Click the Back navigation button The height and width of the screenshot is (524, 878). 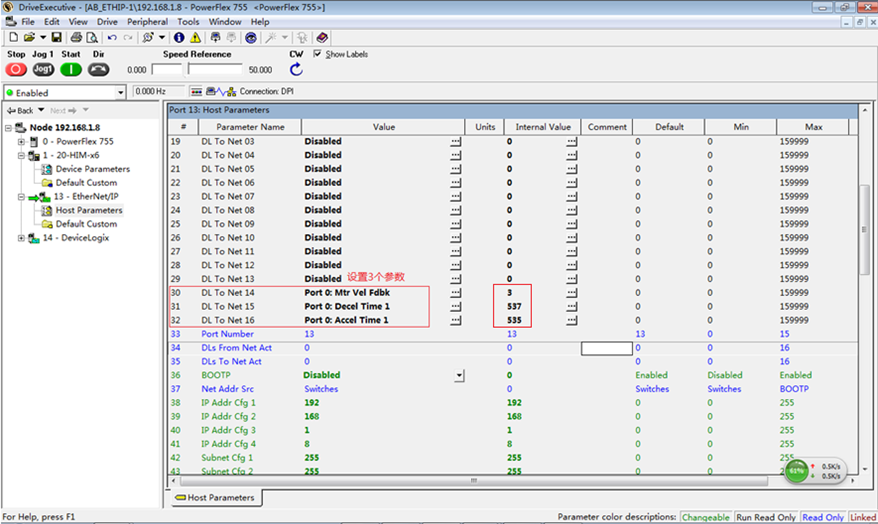pyautogui.click(x=21, y=110)
